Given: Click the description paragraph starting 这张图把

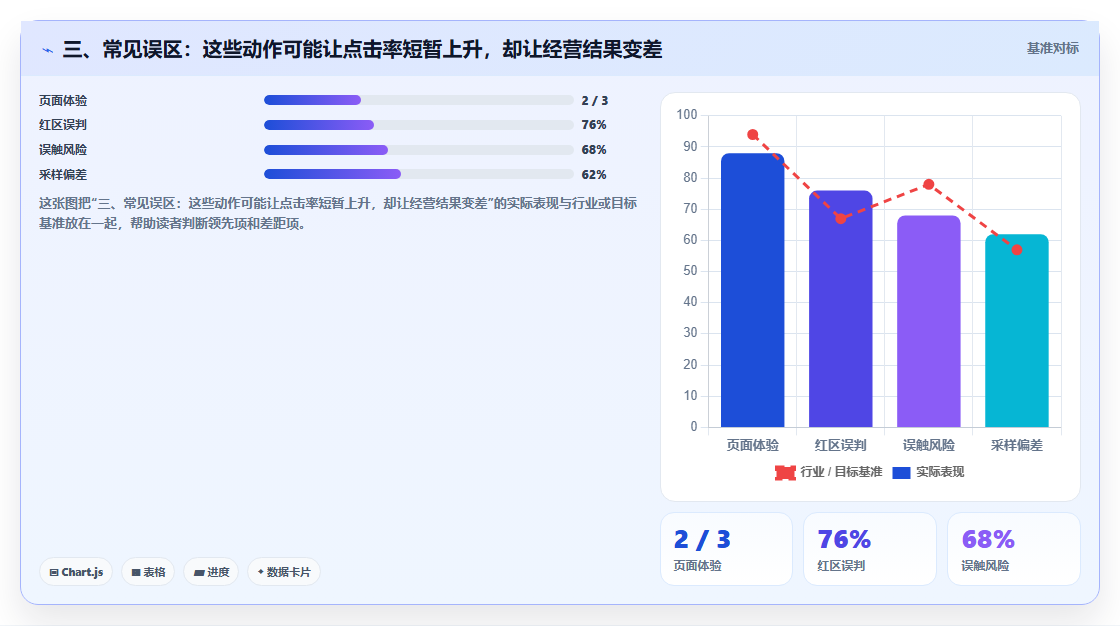Looking at the screenshot, I should (338, 214).
